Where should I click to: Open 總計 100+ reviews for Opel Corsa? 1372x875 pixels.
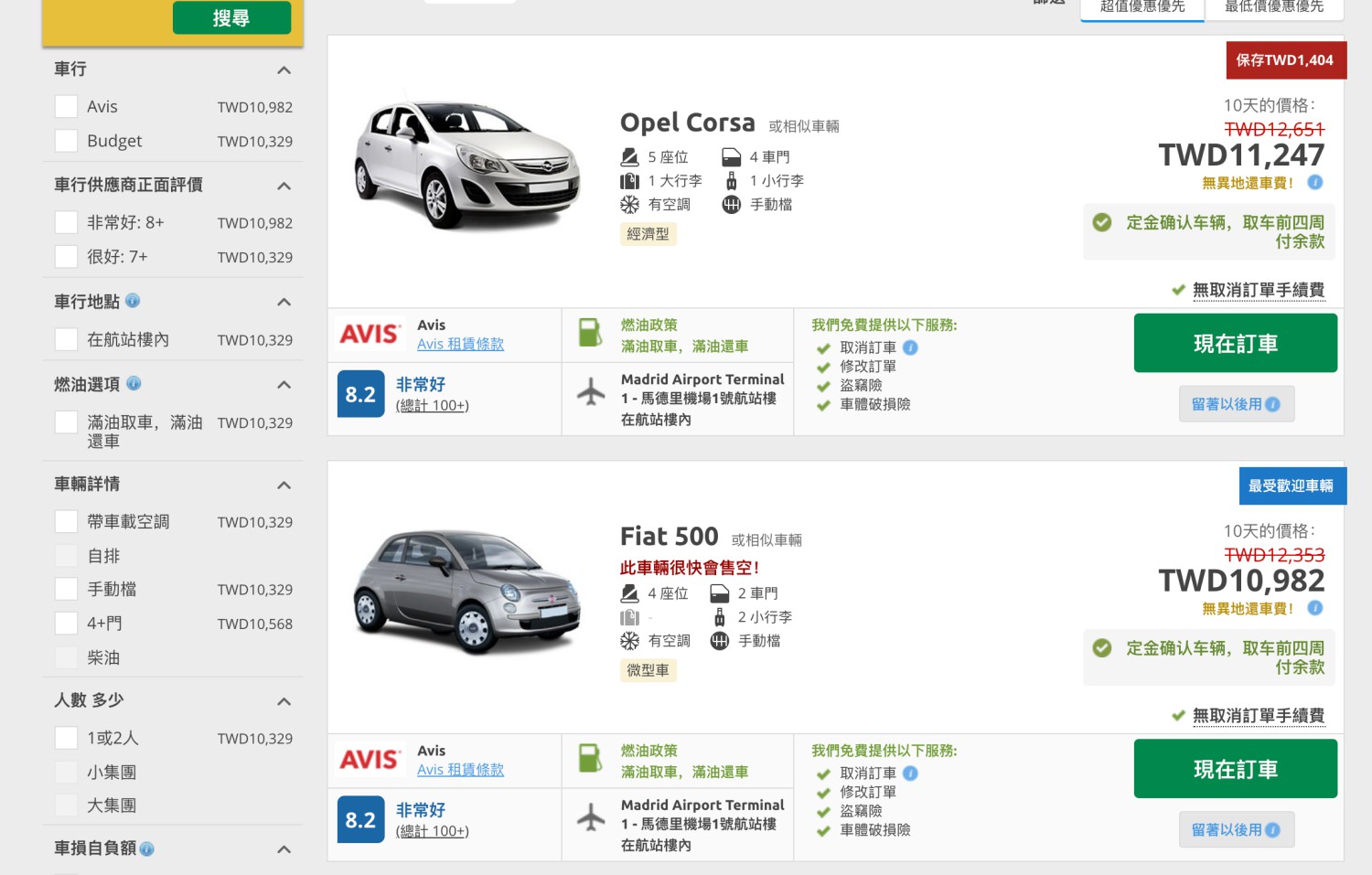(432, 405)
